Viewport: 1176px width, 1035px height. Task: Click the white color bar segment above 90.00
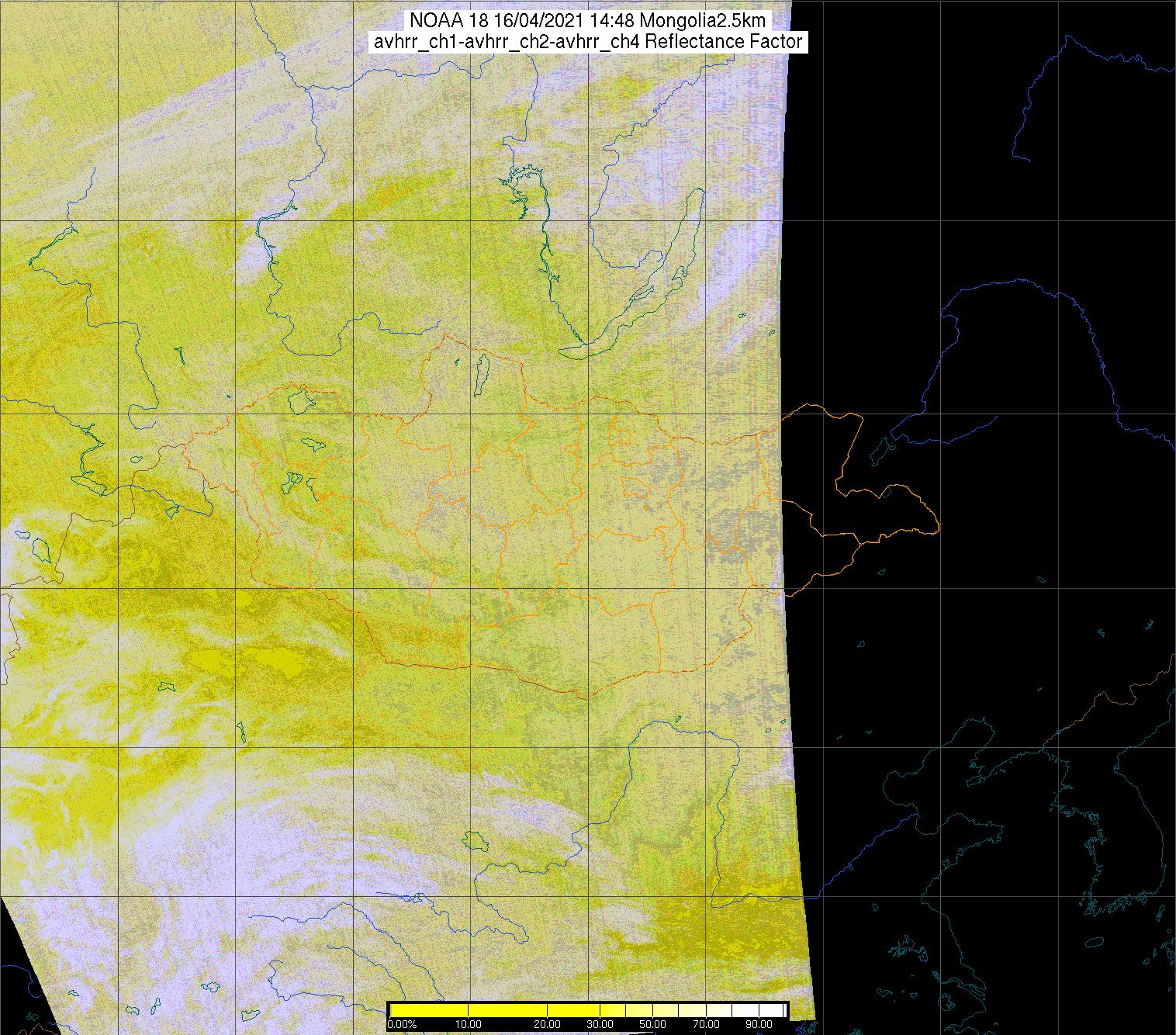(x=771, y=1010)
